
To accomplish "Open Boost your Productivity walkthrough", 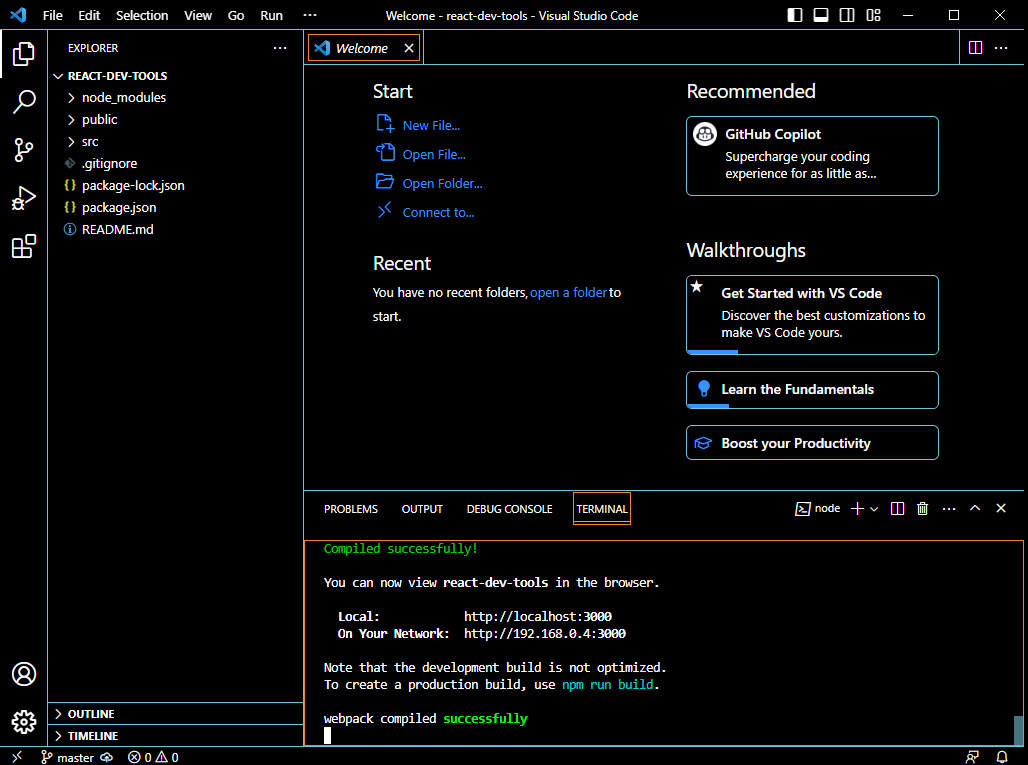I will pos(812,443).
